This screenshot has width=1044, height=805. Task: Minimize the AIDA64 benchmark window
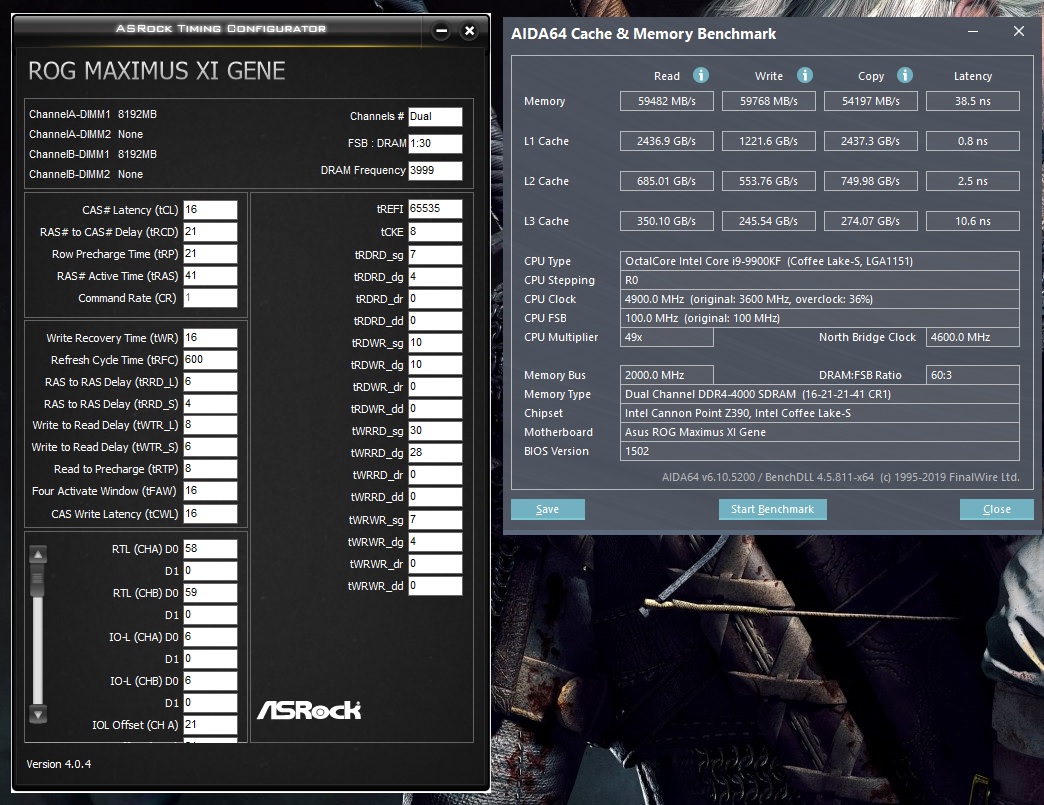(x=973, y=32)
